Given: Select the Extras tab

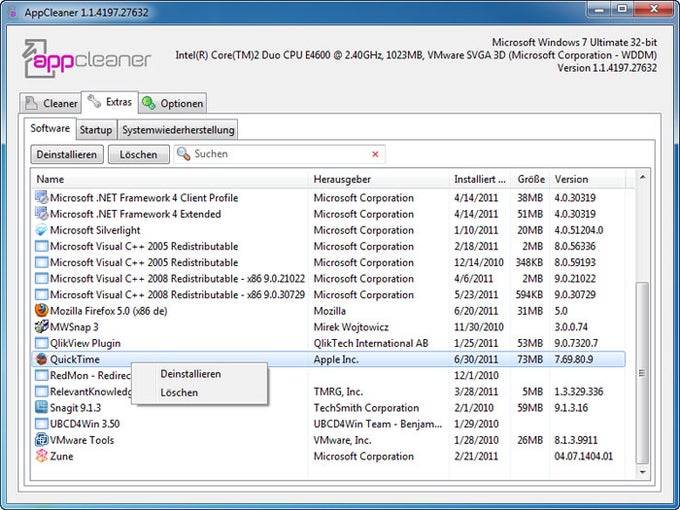Looking at the screenshot, I should (110, 102).
